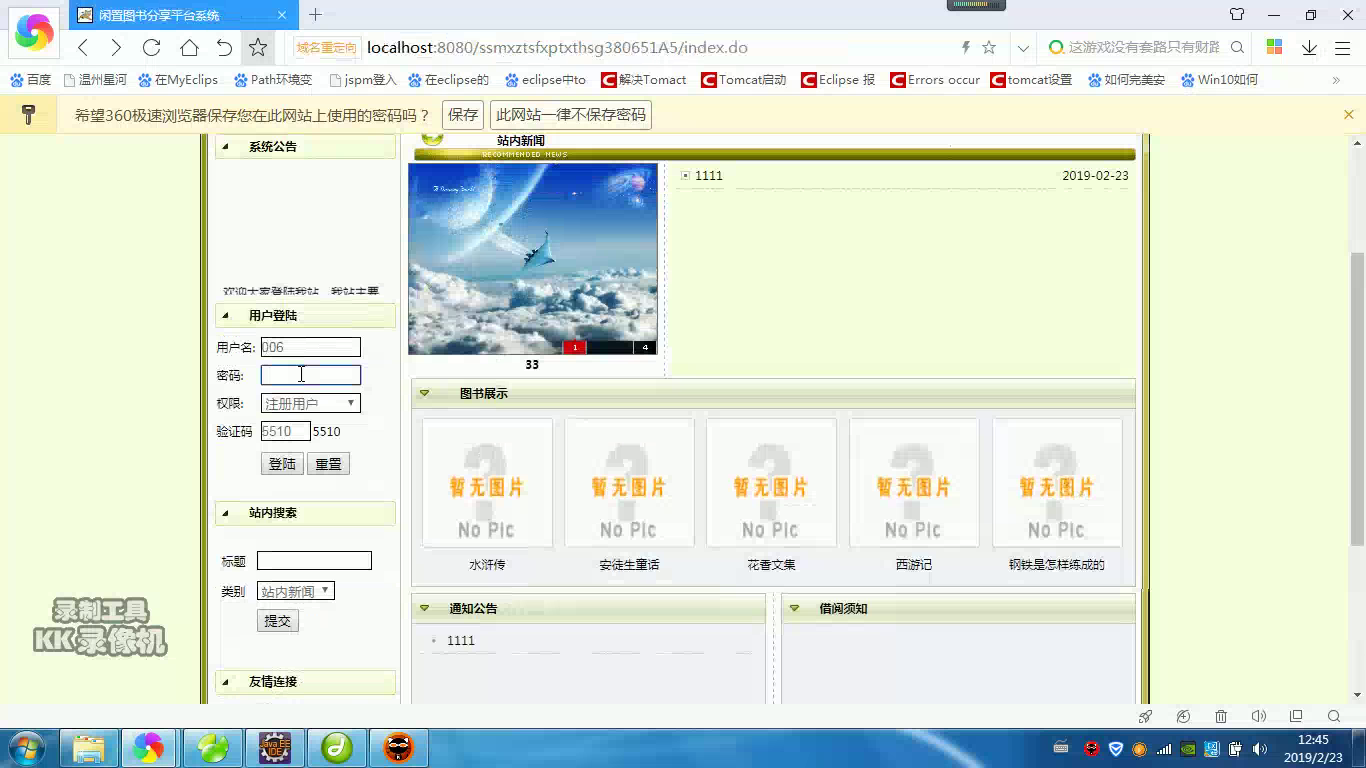Image resolution: width=1366 pixels, height=768 pixels.
Task: Reload the page with refresh icon
Action: click(x=152, y=47)
